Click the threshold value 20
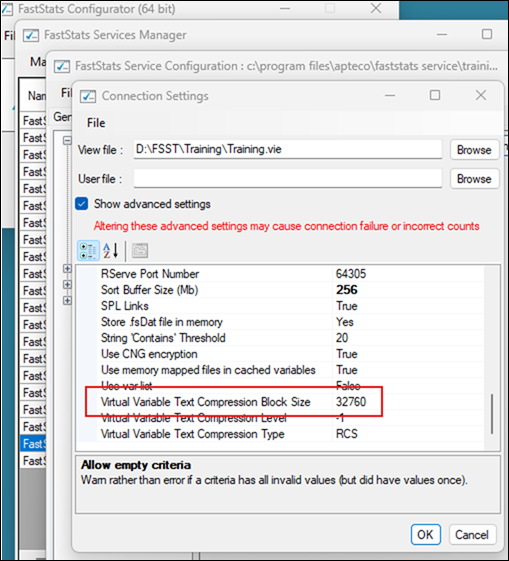Image resolution: width=509 pixels, height=561 pixels. pos(342,338)
